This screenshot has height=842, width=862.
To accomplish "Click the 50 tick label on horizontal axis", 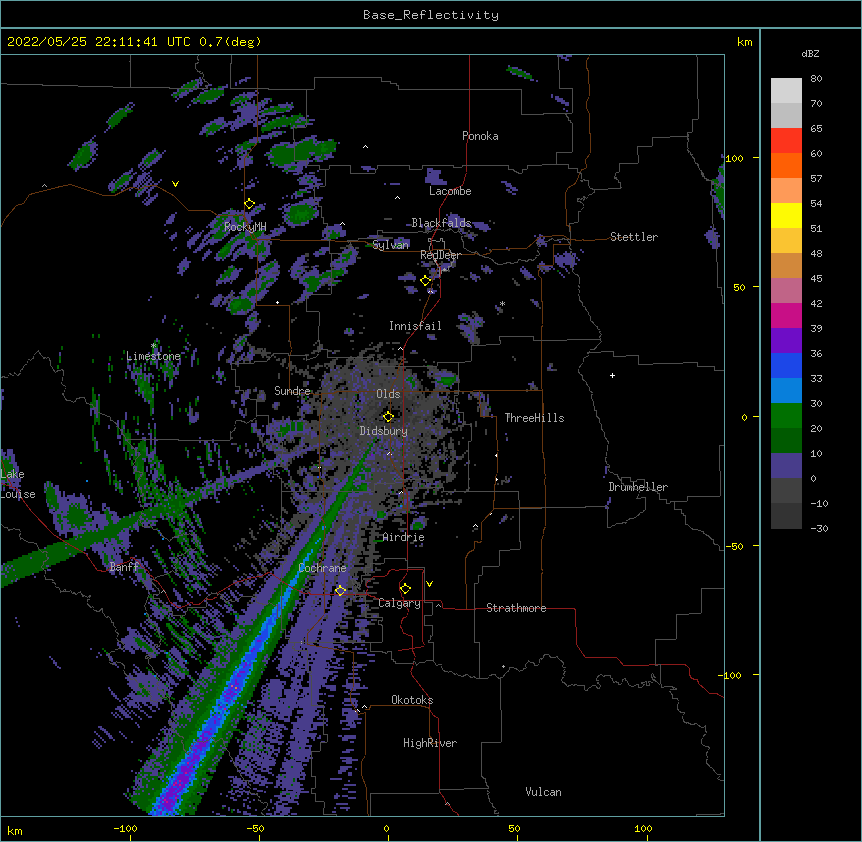I will coord(514,828).
